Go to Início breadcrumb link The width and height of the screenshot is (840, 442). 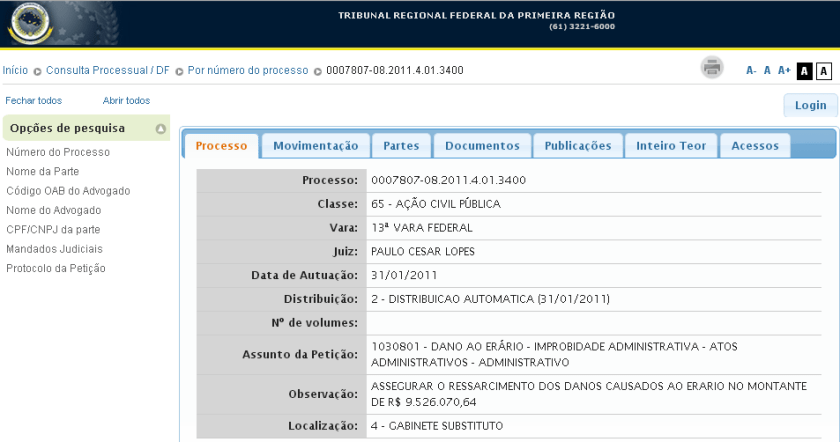pyautogui.click(x=15, y=71)
